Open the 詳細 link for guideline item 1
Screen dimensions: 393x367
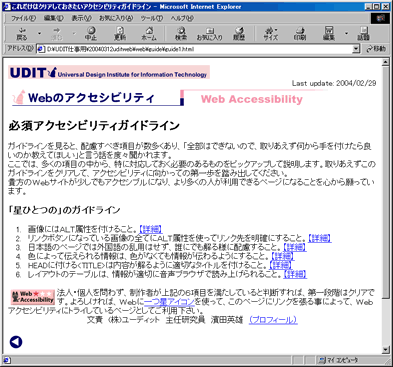151,229
